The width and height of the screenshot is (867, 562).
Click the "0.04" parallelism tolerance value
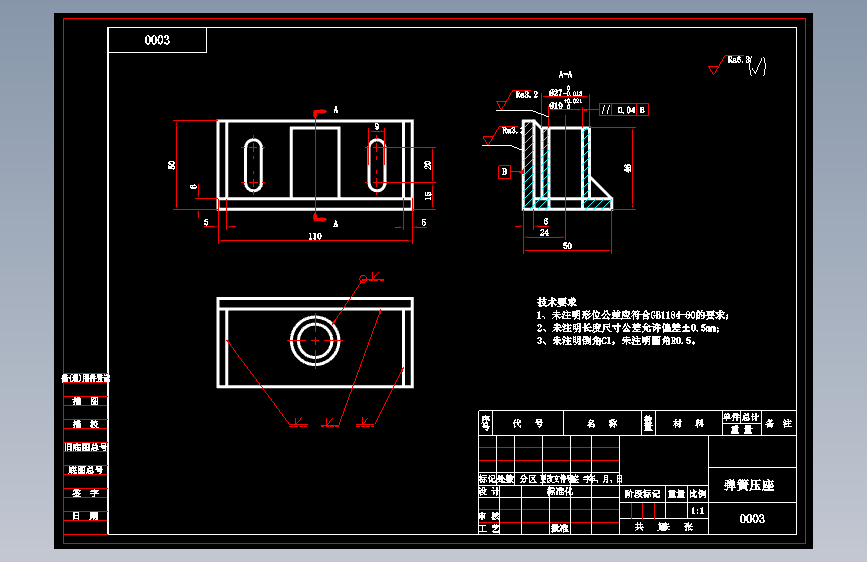click(626, 110)
